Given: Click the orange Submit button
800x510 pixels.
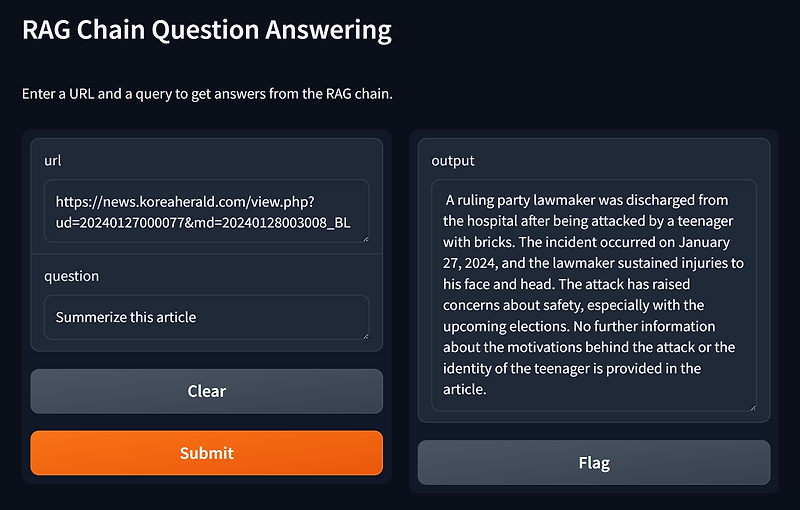Looking at the screenshot, I should click(207, 453).
